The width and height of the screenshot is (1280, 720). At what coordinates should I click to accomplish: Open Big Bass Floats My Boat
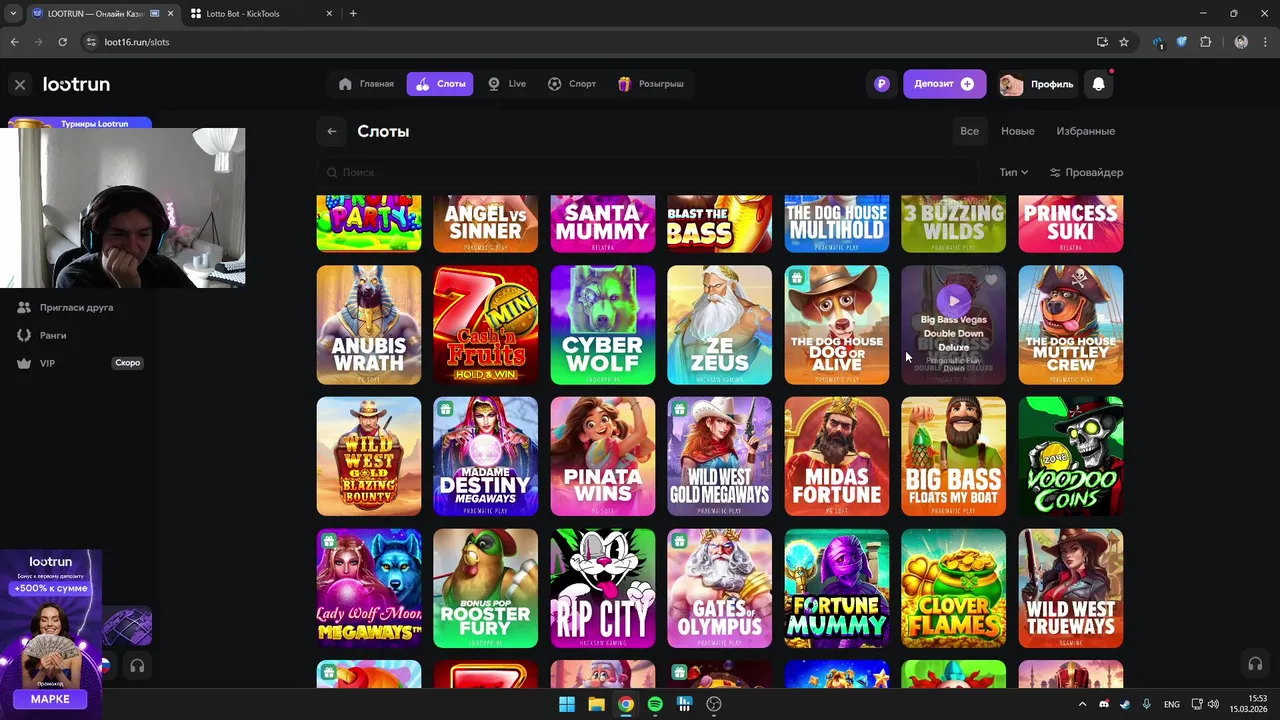coord(954,457)
